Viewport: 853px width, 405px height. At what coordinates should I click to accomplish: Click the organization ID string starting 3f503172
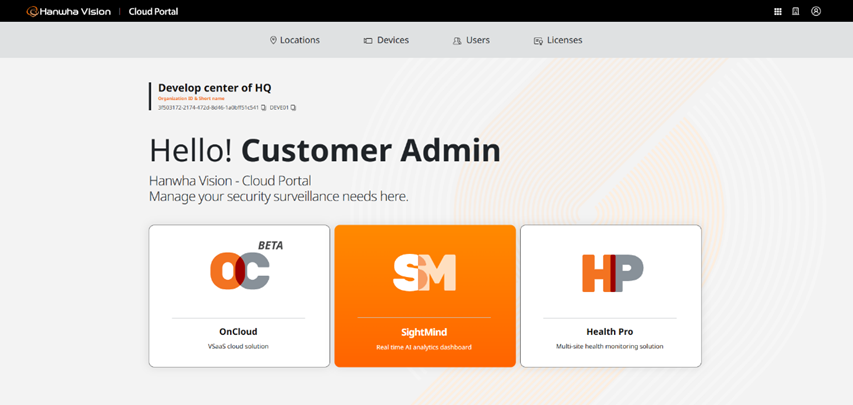(x=208, y=108)
